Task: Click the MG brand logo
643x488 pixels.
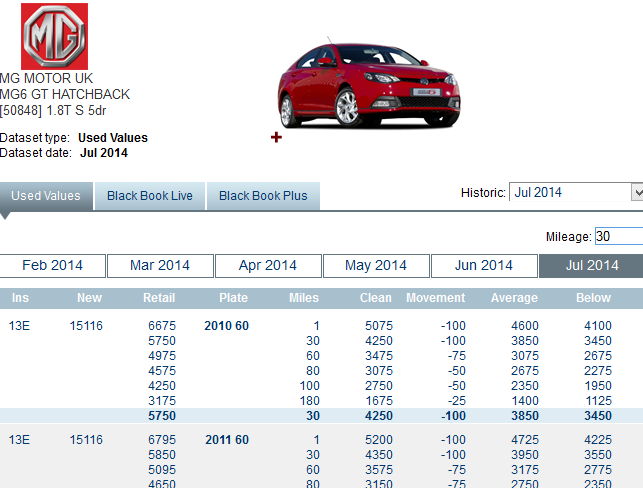Action: pyautogui.click(x=55, y=36)
